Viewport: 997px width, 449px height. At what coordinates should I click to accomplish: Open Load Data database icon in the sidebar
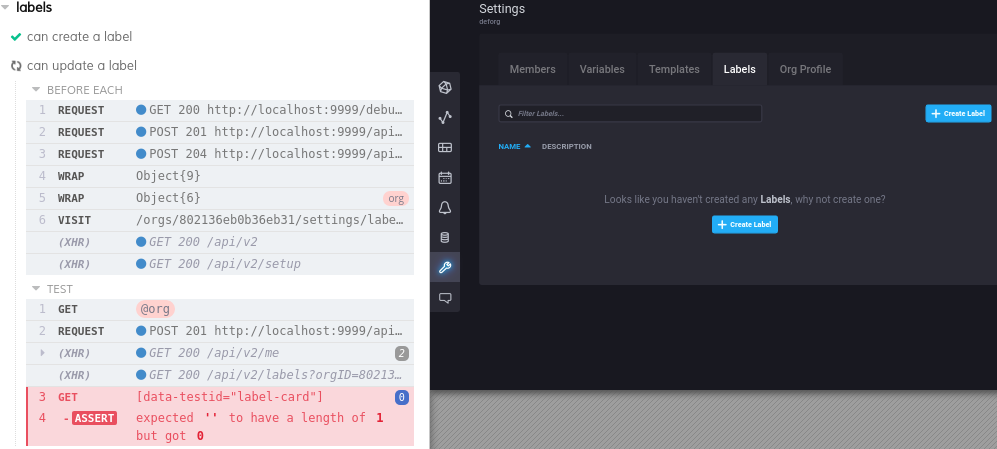445,238
